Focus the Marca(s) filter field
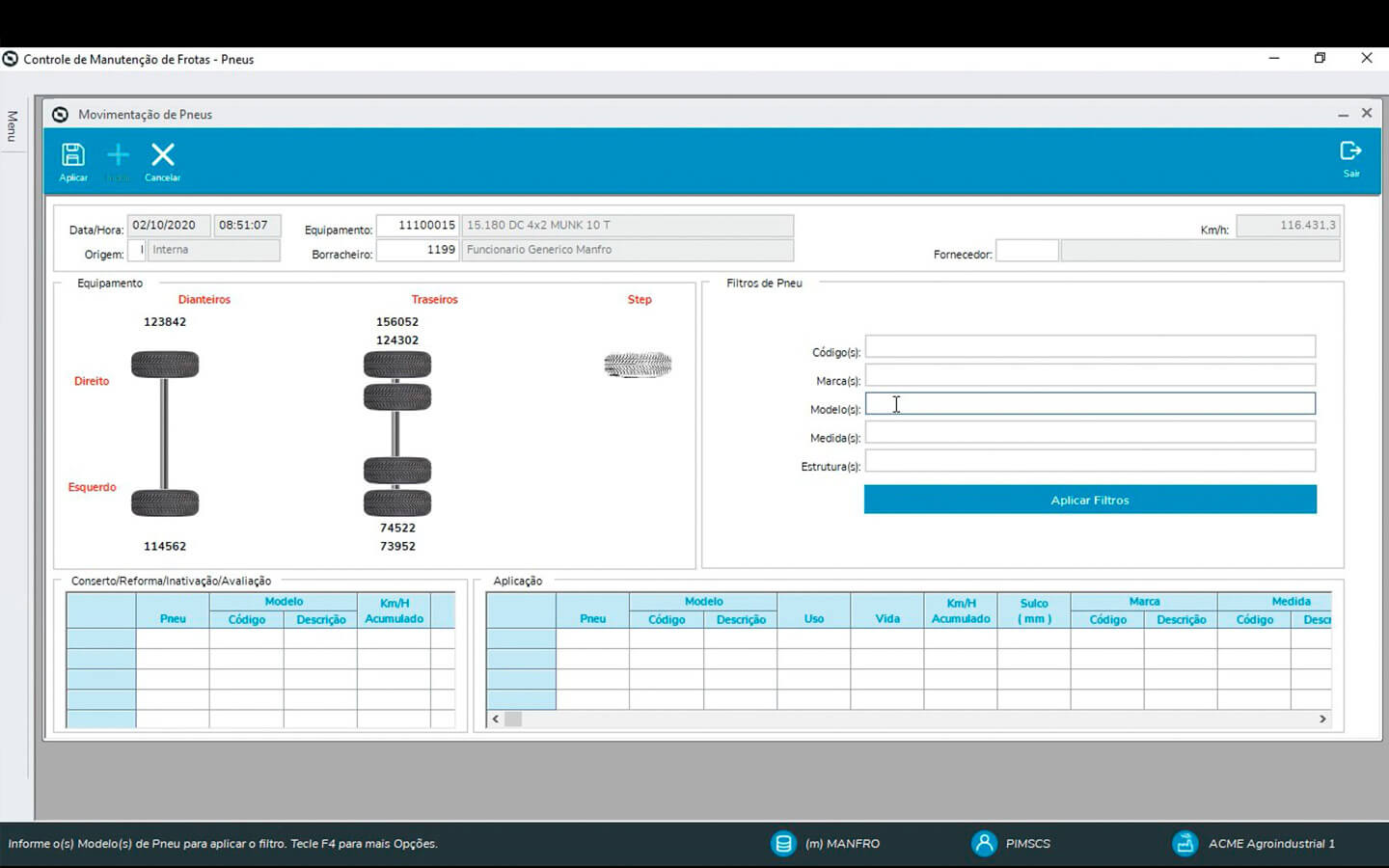The image size is (1389, 868). pos(1090,375)
